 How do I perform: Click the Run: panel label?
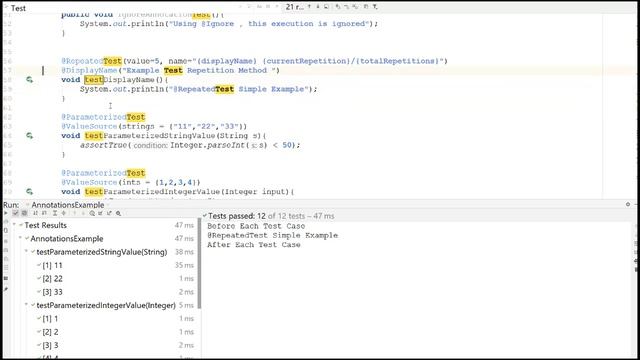[11, 204]
